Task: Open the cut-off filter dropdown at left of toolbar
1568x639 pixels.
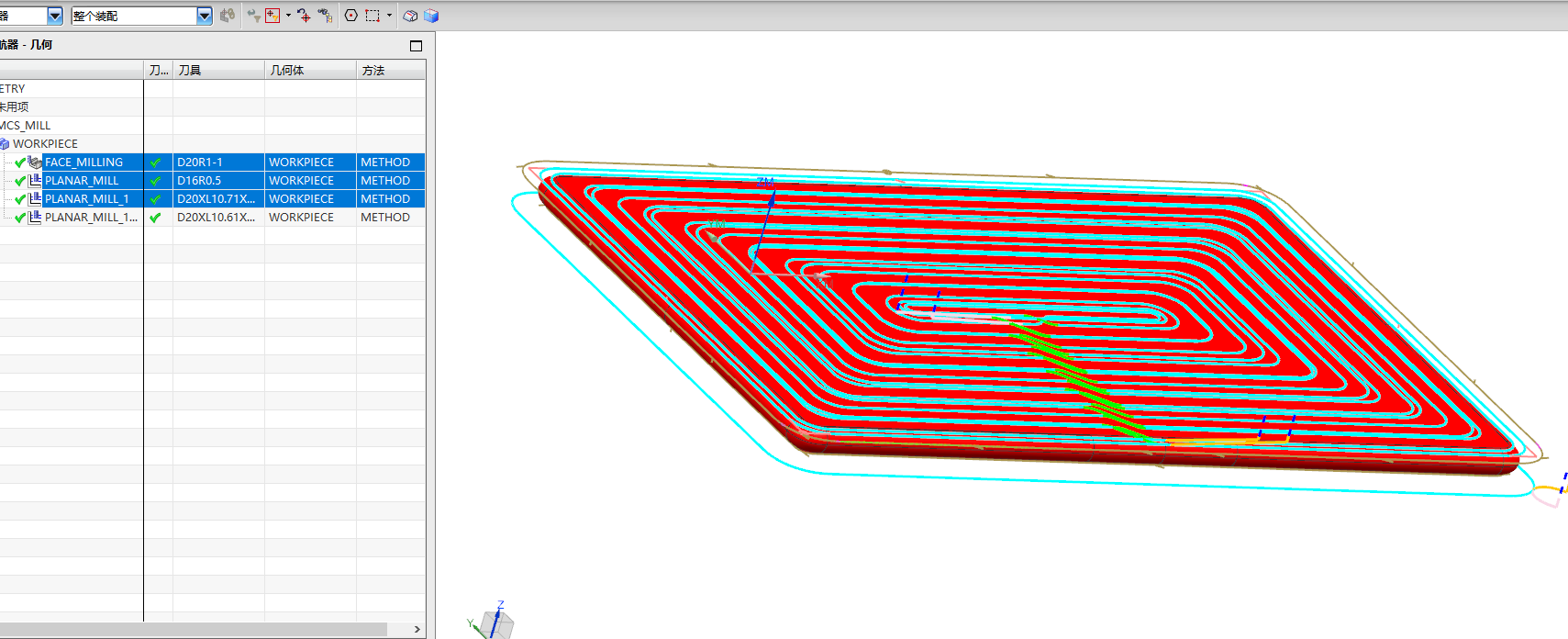Action: 55,16
